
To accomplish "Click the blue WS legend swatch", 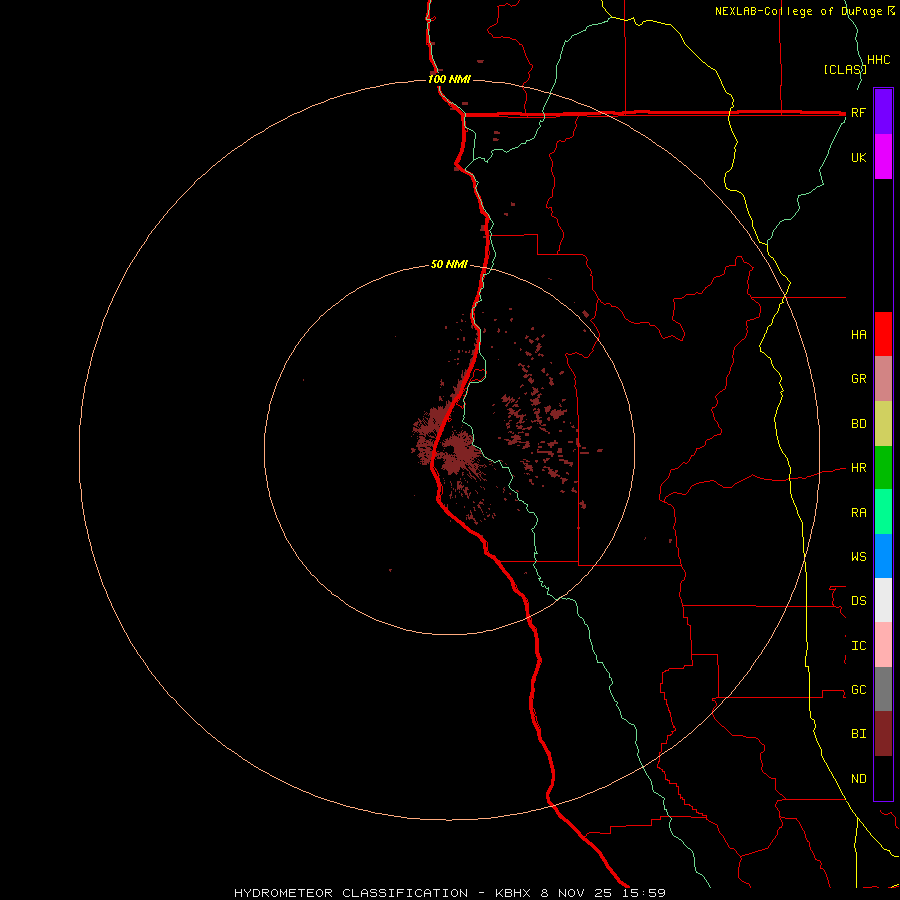I will click(883, 556).
